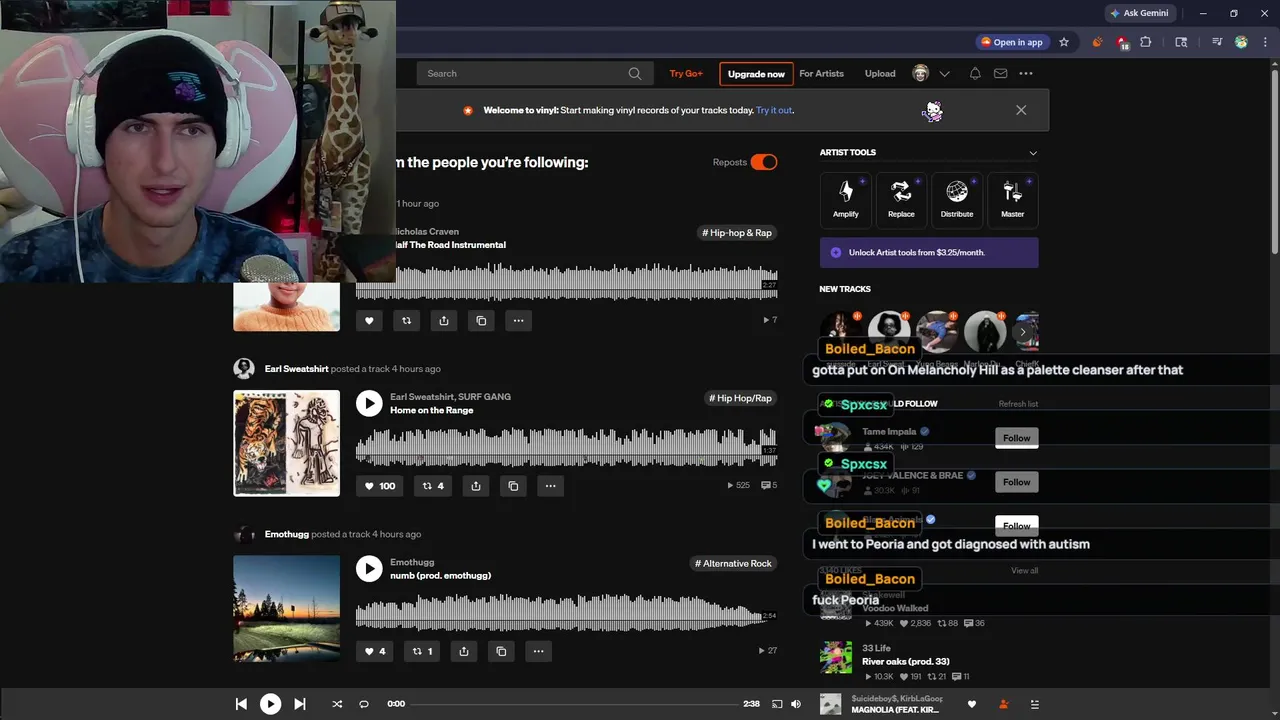Skip to the next track
Screen dimensions: 1280x720
(300, 704)
